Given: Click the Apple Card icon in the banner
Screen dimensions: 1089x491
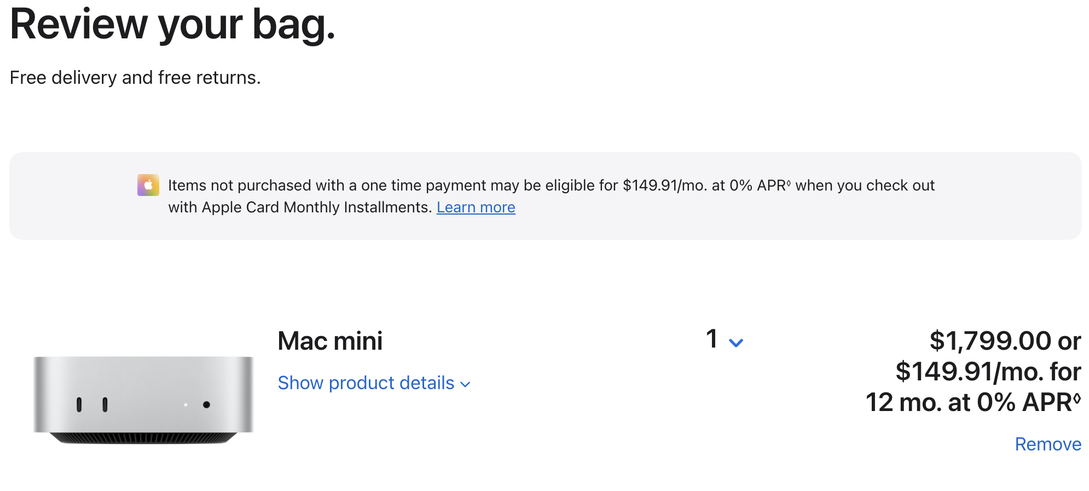Looking at the screenshot, I should click(x=148, y=185).
